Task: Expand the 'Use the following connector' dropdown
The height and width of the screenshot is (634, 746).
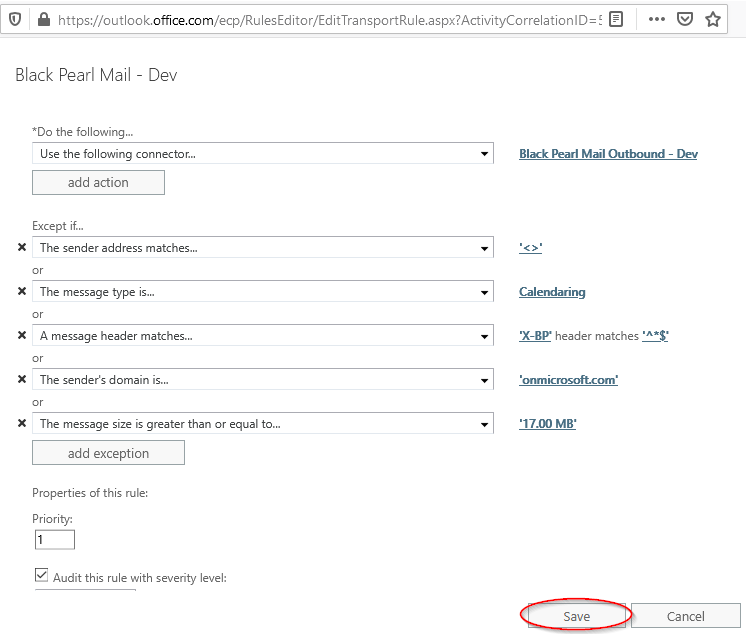Action: click(484, 154)
